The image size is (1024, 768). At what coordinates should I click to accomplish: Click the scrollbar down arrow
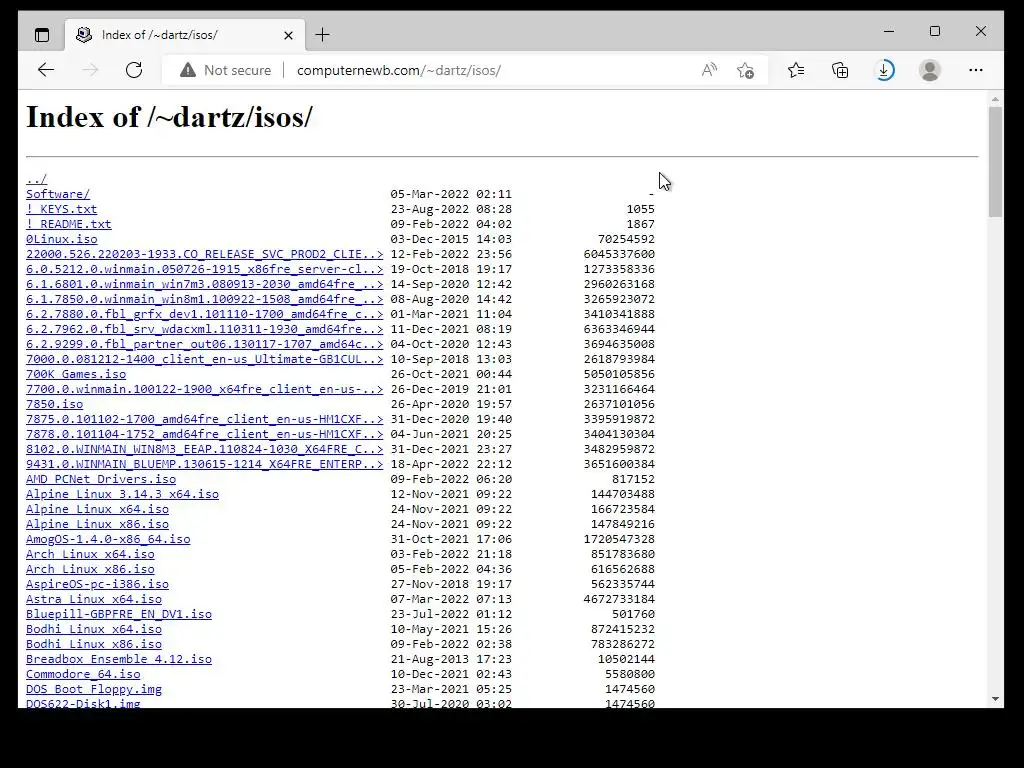[x=995, y=699]
